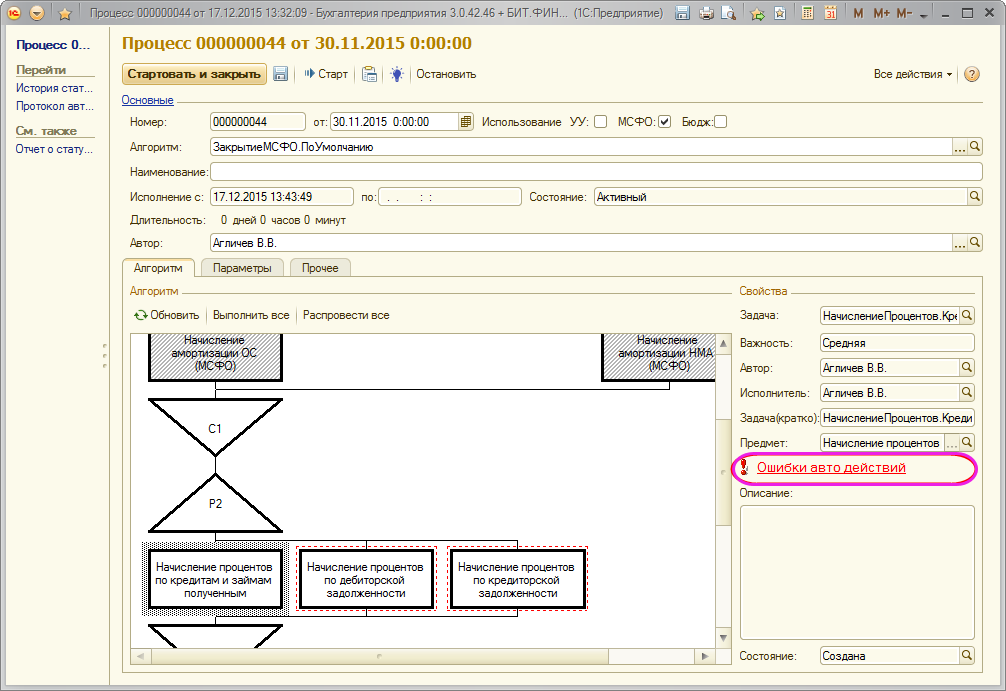Expand the 'Все действия' dropdown menu
Viewport: 1006px width, 691px height.
[x=913, y=75]
